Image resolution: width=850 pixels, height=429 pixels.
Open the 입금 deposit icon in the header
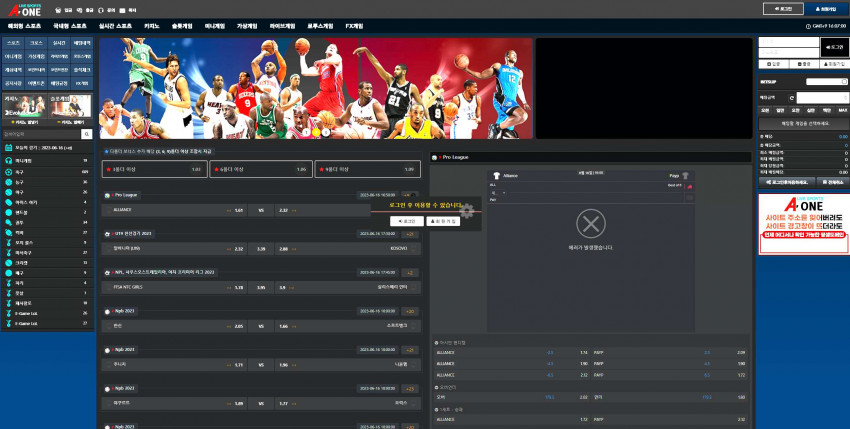(x=58, y=10)
